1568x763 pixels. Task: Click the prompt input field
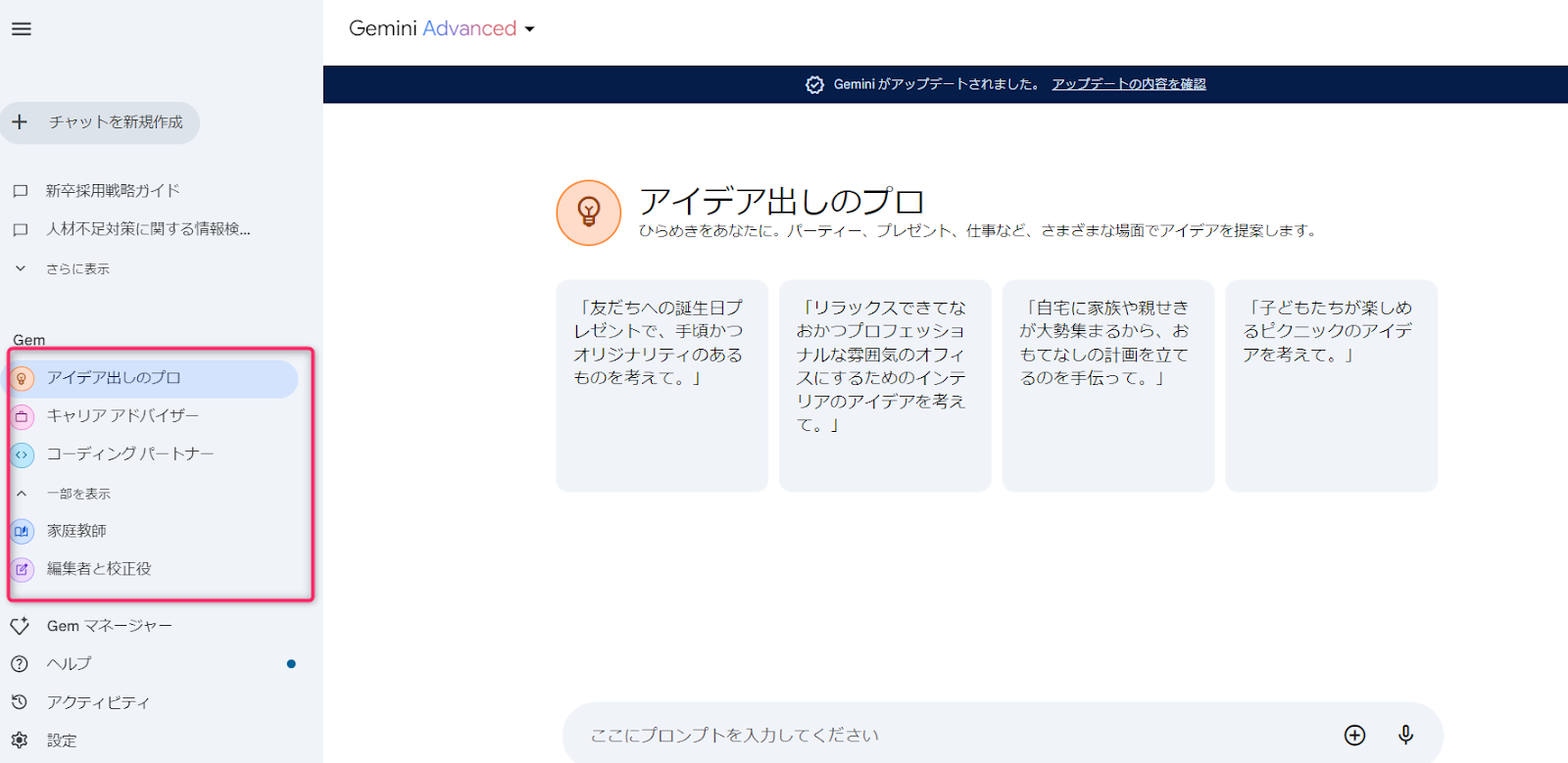coord(941,735)
